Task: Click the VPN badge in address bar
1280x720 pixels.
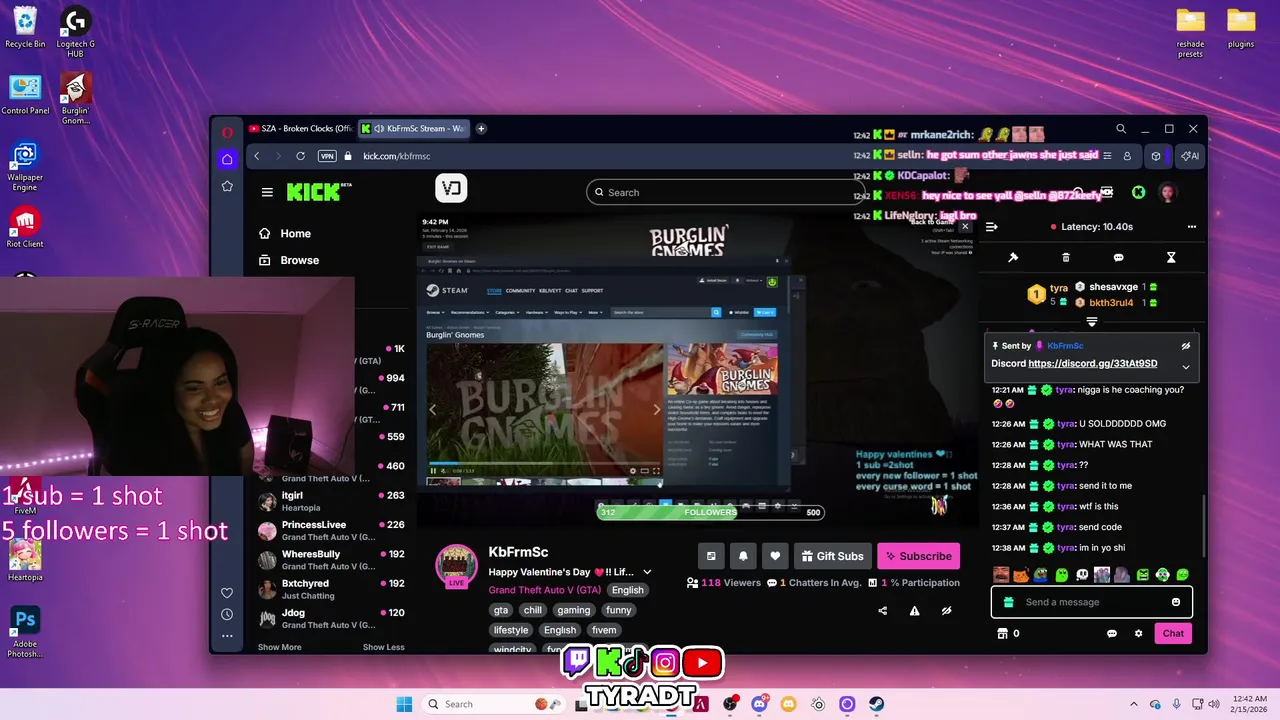Action: click(x=327, y=156)
